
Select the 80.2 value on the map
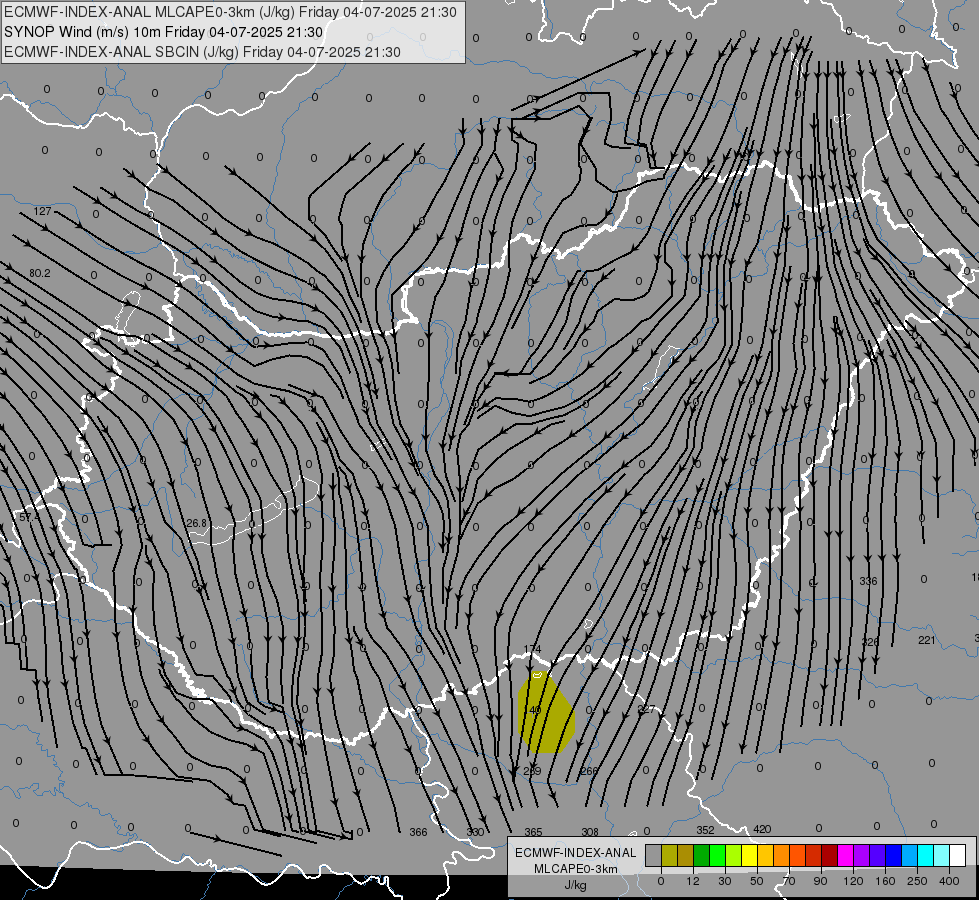[x=39, y=273]
